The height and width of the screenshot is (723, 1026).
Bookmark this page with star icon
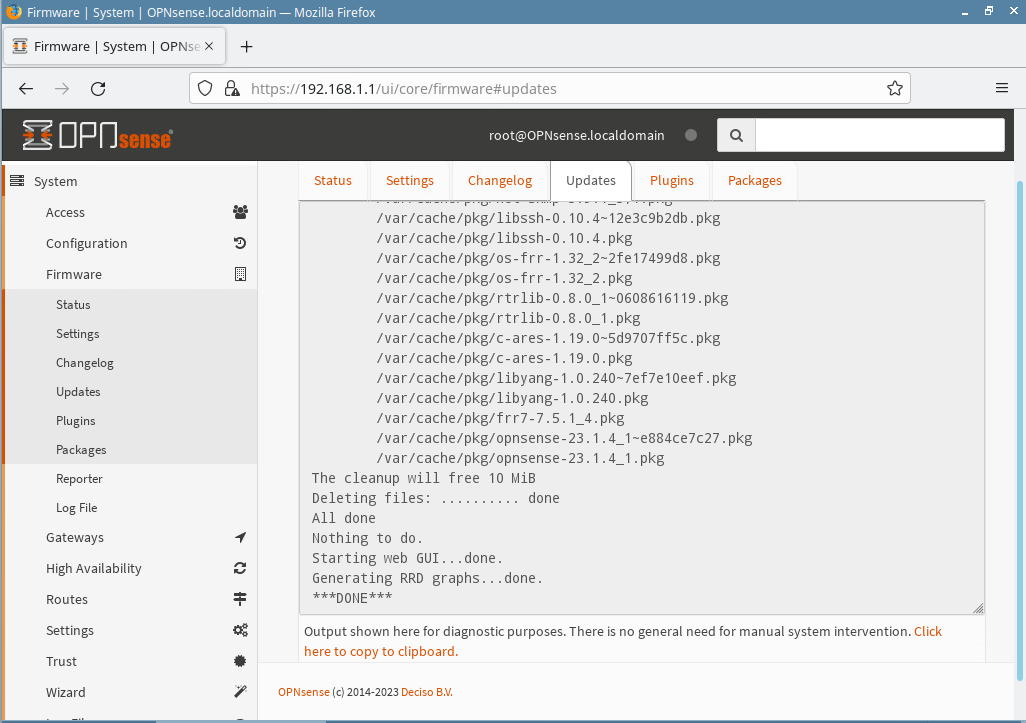point(895,88)
